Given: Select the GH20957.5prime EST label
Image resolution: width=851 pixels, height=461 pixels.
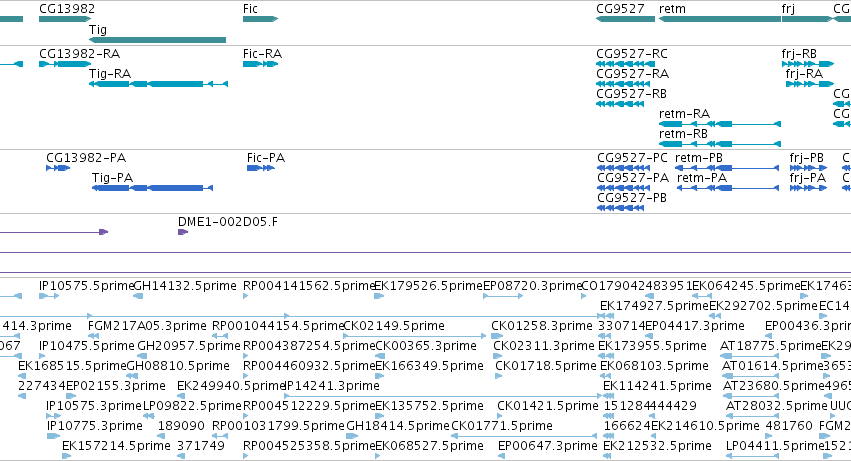Looking at the screenshot, I should point(188,346).
